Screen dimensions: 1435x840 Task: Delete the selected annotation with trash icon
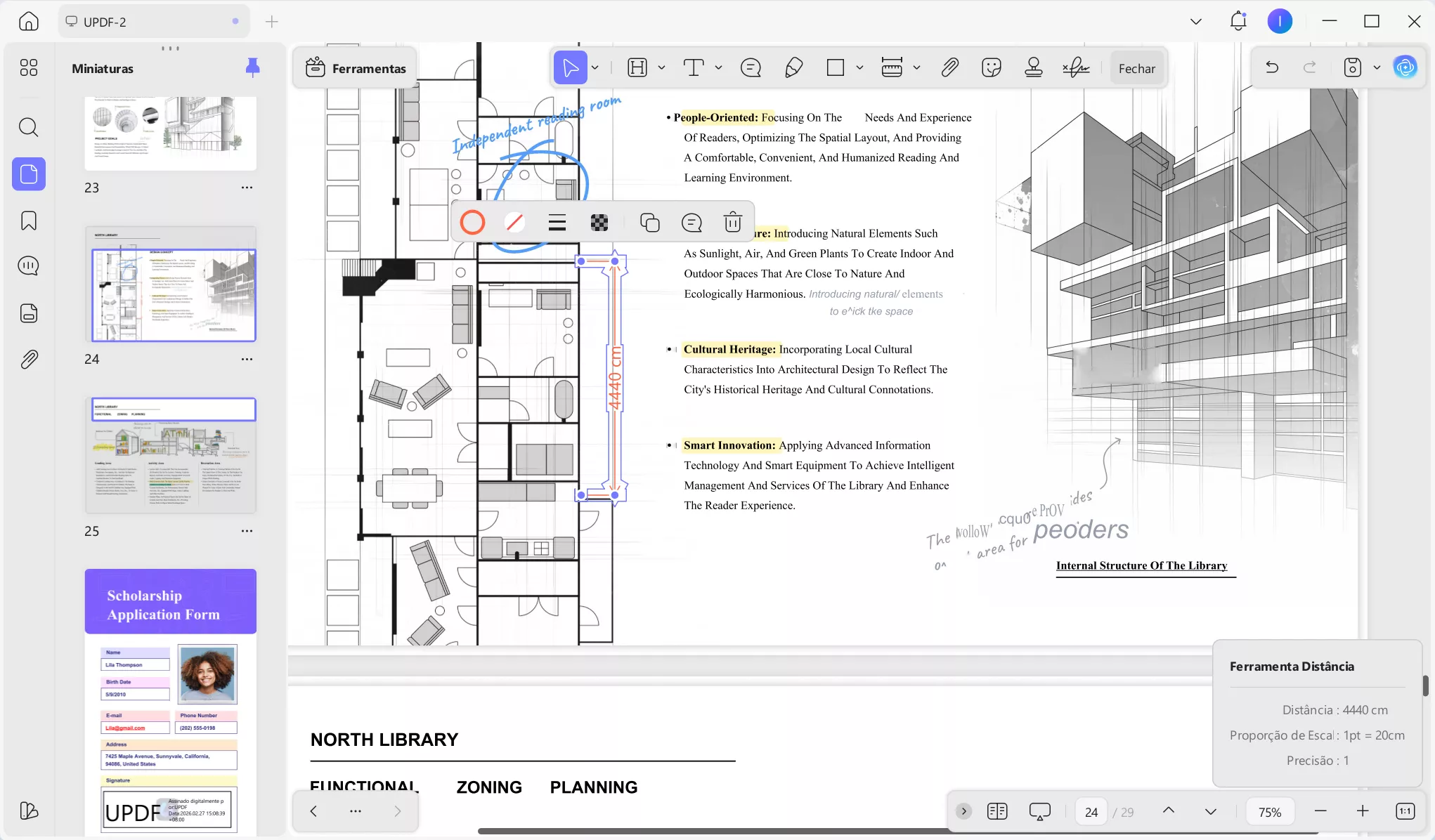[x=732, y=223]
